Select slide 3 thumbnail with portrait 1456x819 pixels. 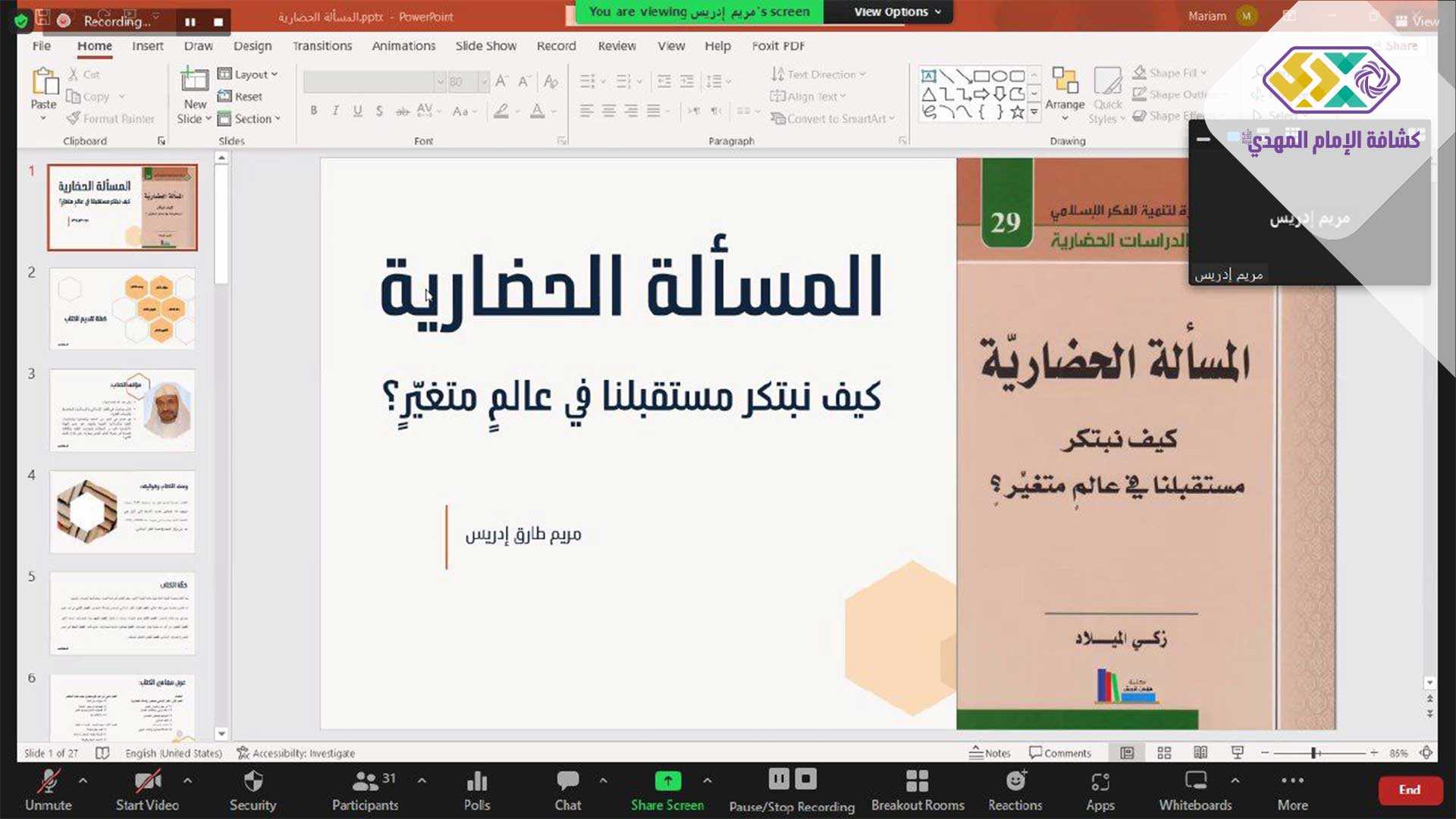[x=122, y=410]
